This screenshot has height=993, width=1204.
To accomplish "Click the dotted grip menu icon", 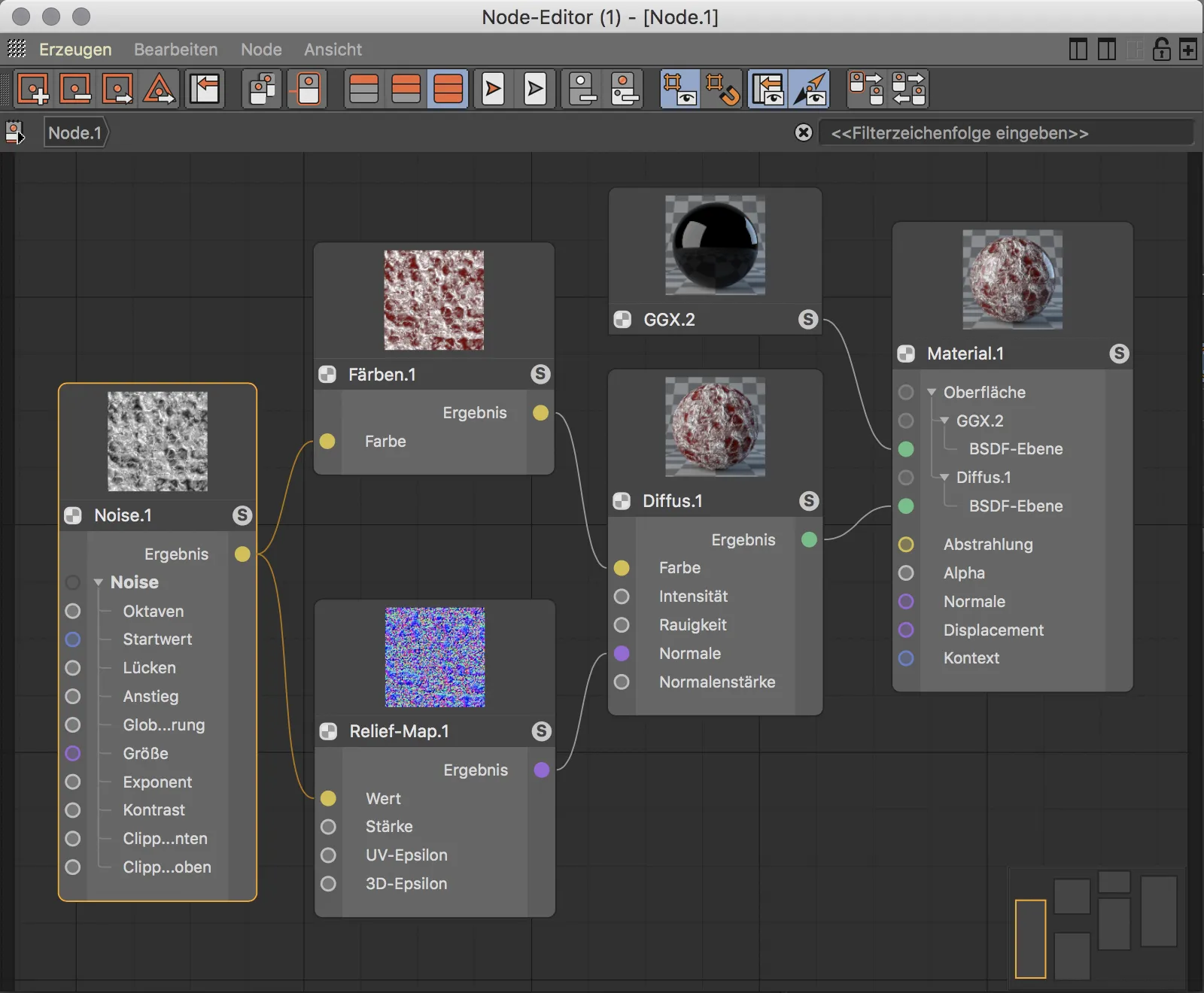I will pyautogui.click(x=17, y=49).
